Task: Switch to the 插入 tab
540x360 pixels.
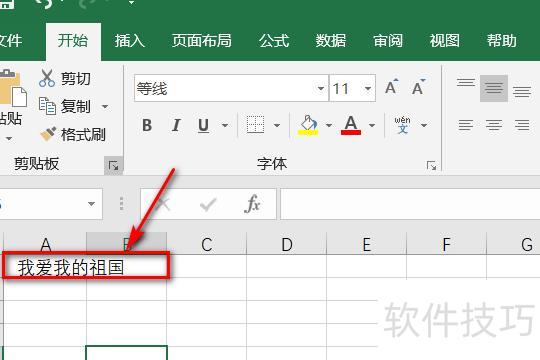Action: pos(130,41)
